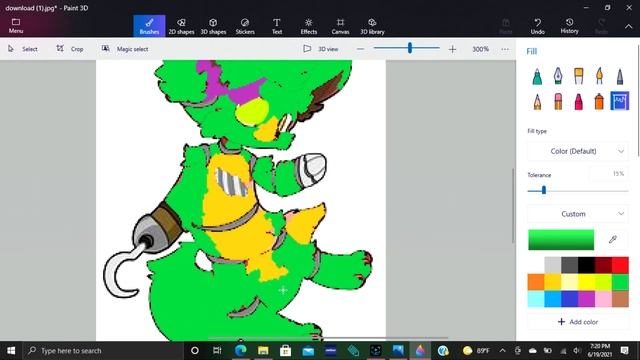Click the Windows taskbar search box
Screen dimensions: 640x360
tap(103, 350)
